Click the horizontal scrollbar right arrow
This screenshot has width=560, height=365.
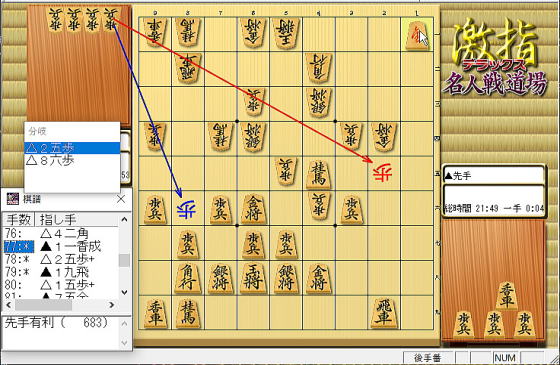[x=112, y=305]
